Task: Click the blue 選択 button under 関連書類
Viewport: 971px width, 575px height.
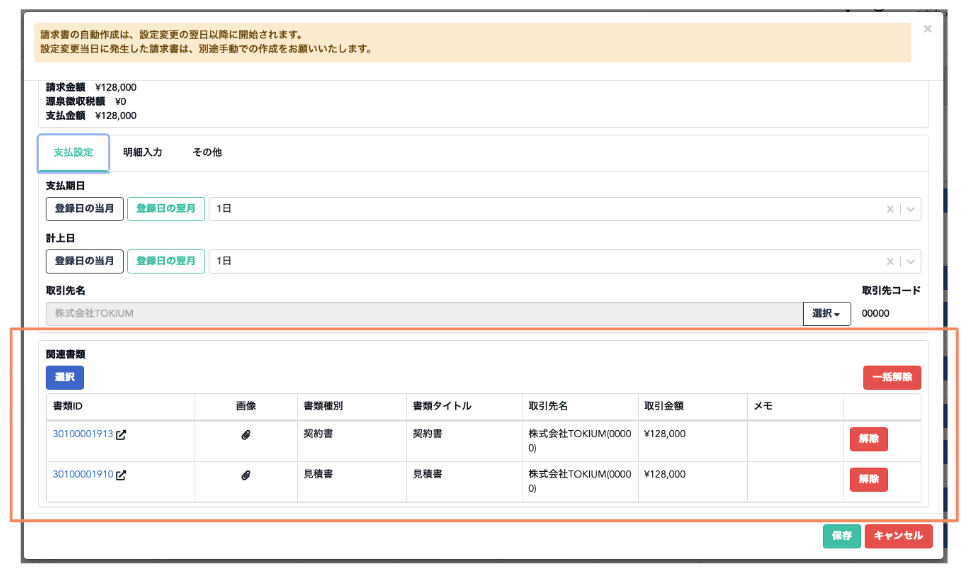Action: coord(65,378)
